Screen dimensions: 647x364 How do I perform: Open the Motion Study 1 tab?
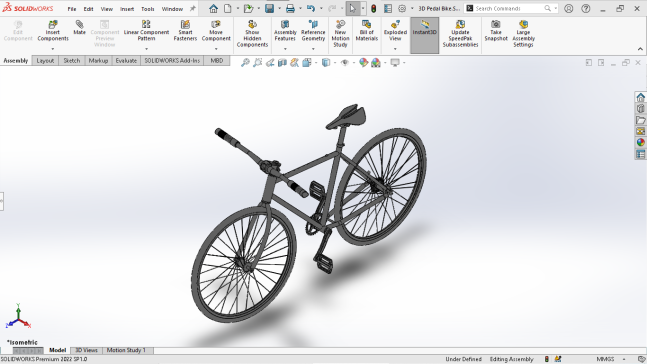126,350
